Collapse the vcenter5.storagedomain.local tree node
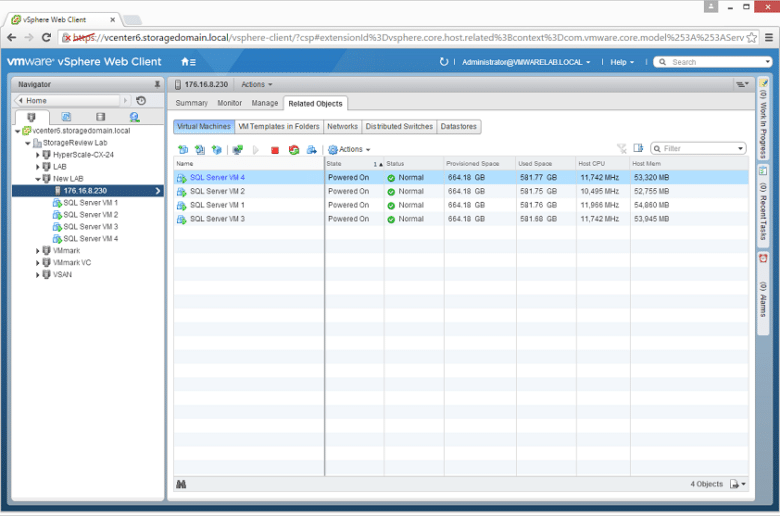The image size is (780, 516). pos(17,131)
